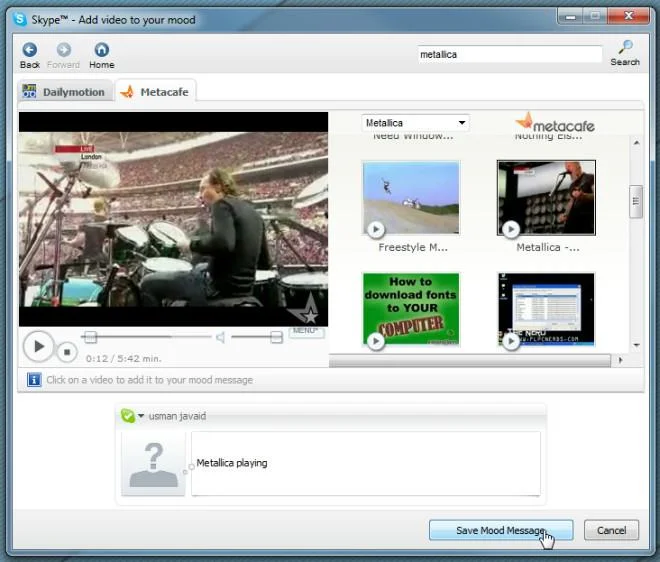Click Save Mood Message button
The image size is (660, 562).
[x=501, y=530]
